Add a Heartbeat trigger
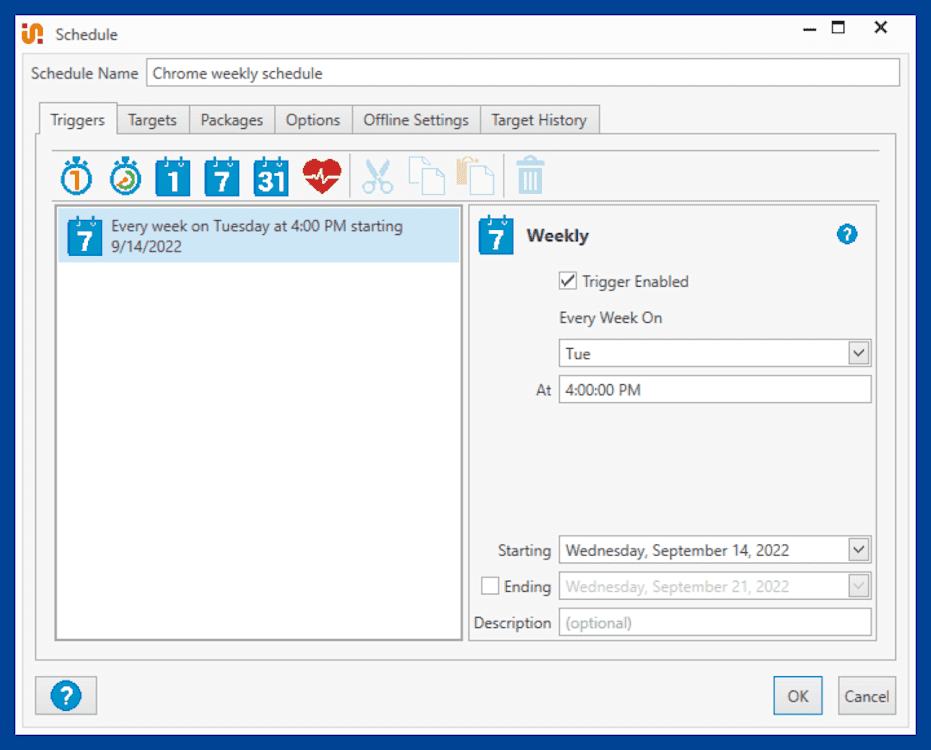The image size is (931, 750). 320,176
